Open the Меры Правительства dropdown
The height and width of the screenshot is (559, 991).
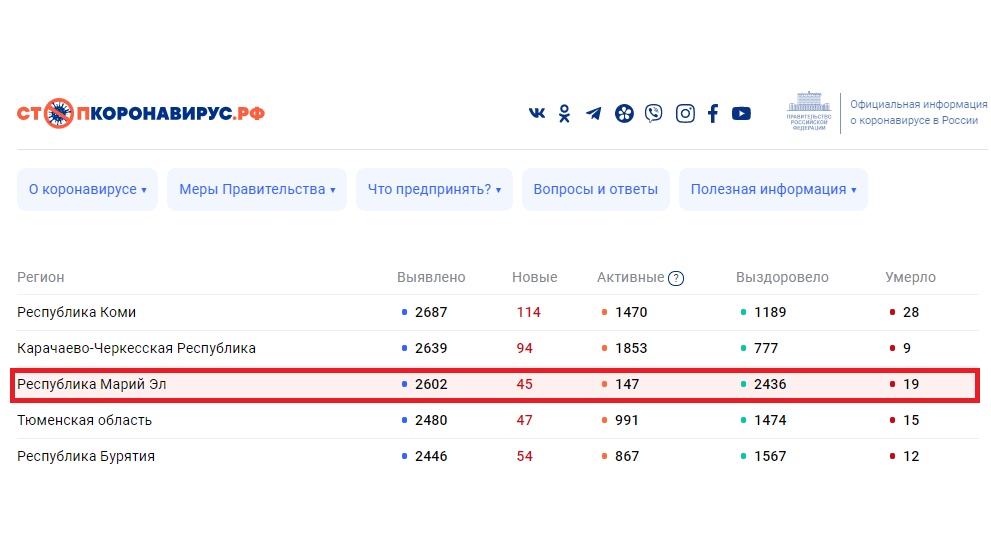256,190
